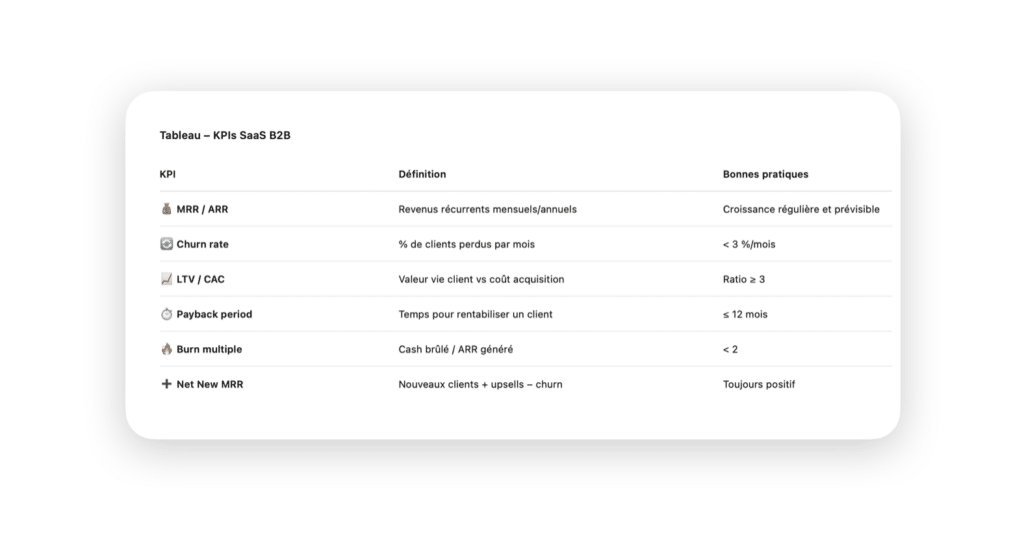The width and height of the screenshot is (1024, 537).
Task: Click the Bonnes pratiques column header
Action: pyautogui.click(x=765, y=174)
